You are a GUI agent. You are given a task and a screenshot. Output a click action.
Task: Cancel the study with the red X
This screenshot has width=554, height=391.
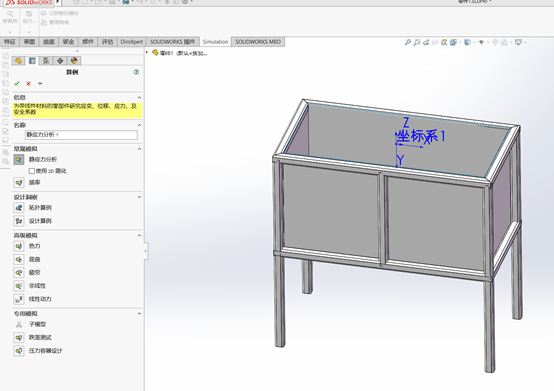pos(28,83)
